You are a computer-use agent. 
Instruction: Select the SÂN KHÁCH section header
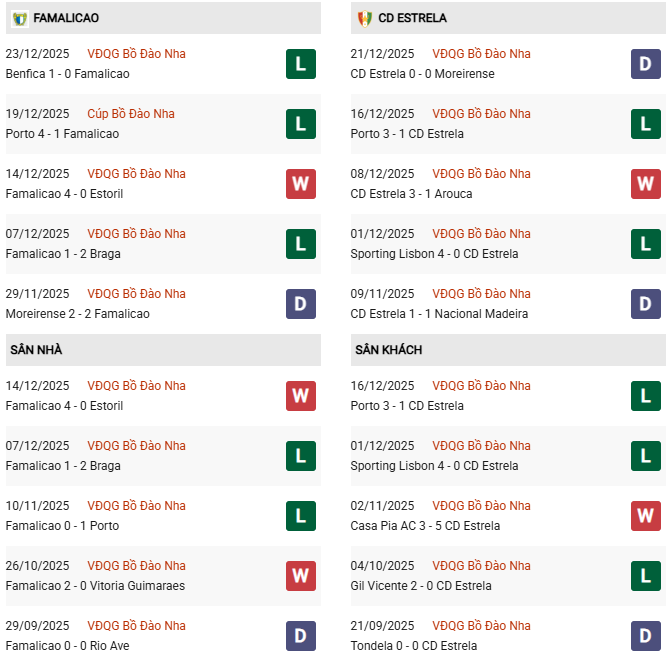click(388, 350)
